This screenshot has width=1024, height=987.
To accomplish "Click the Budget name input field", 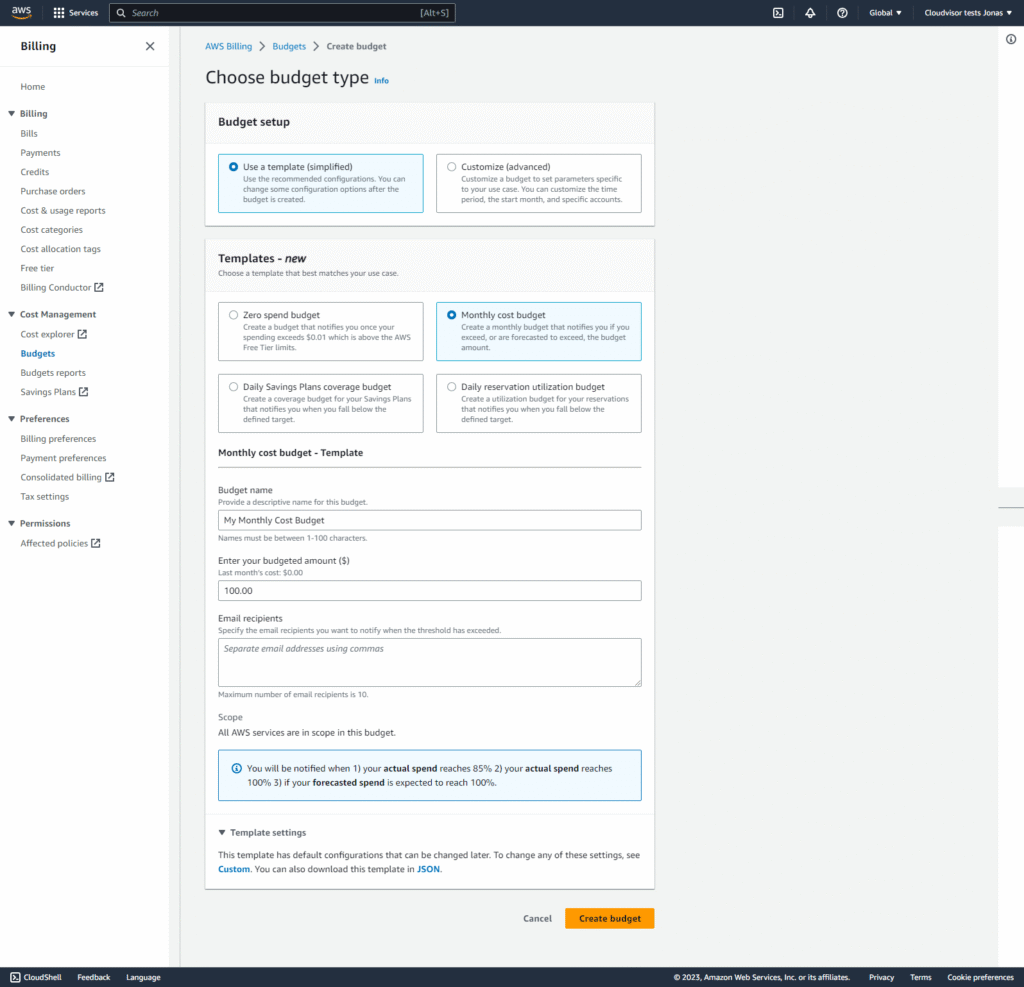I will [430, 521].
